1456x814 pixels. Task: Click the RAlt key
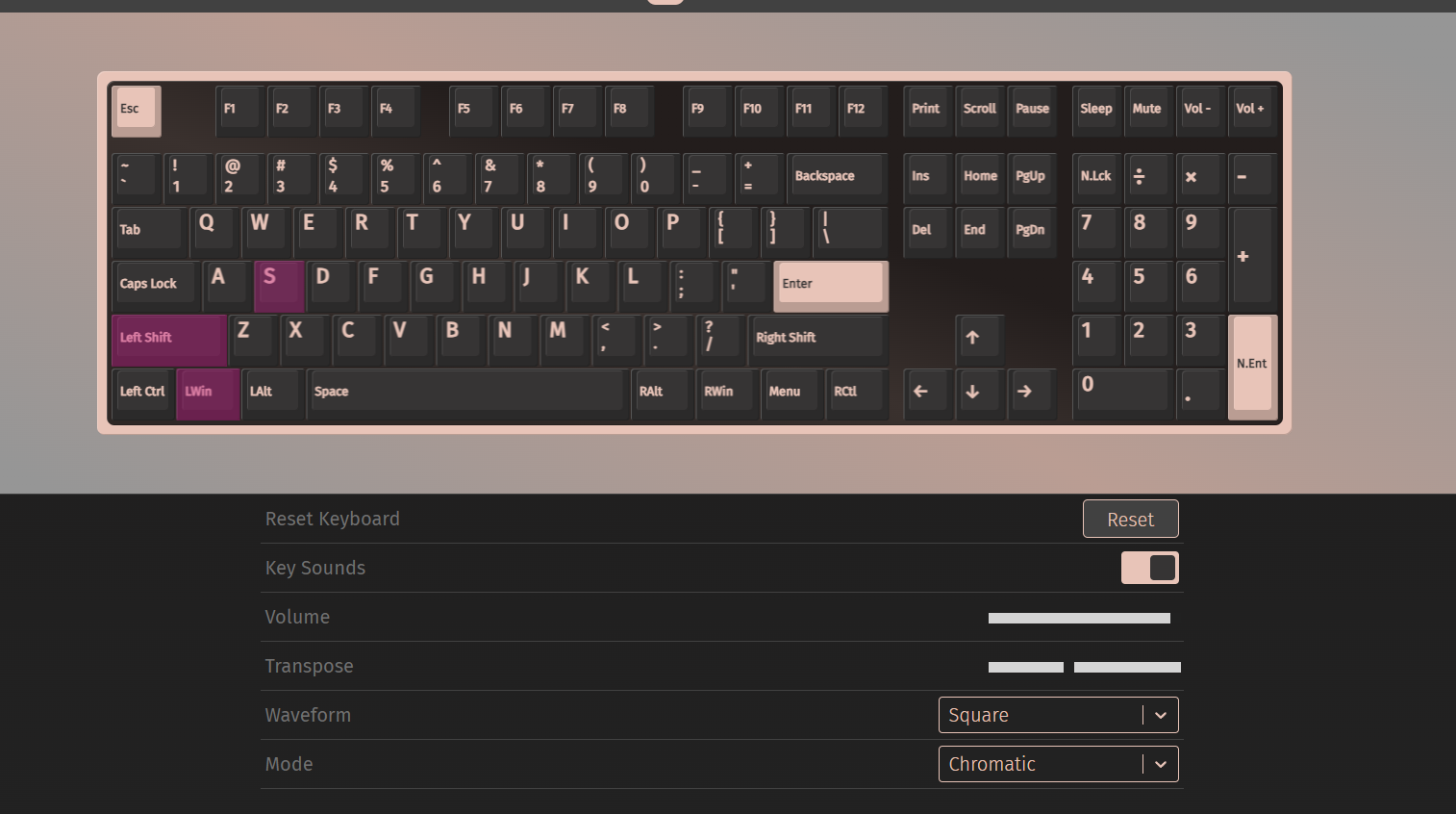[x=663, y=394]
